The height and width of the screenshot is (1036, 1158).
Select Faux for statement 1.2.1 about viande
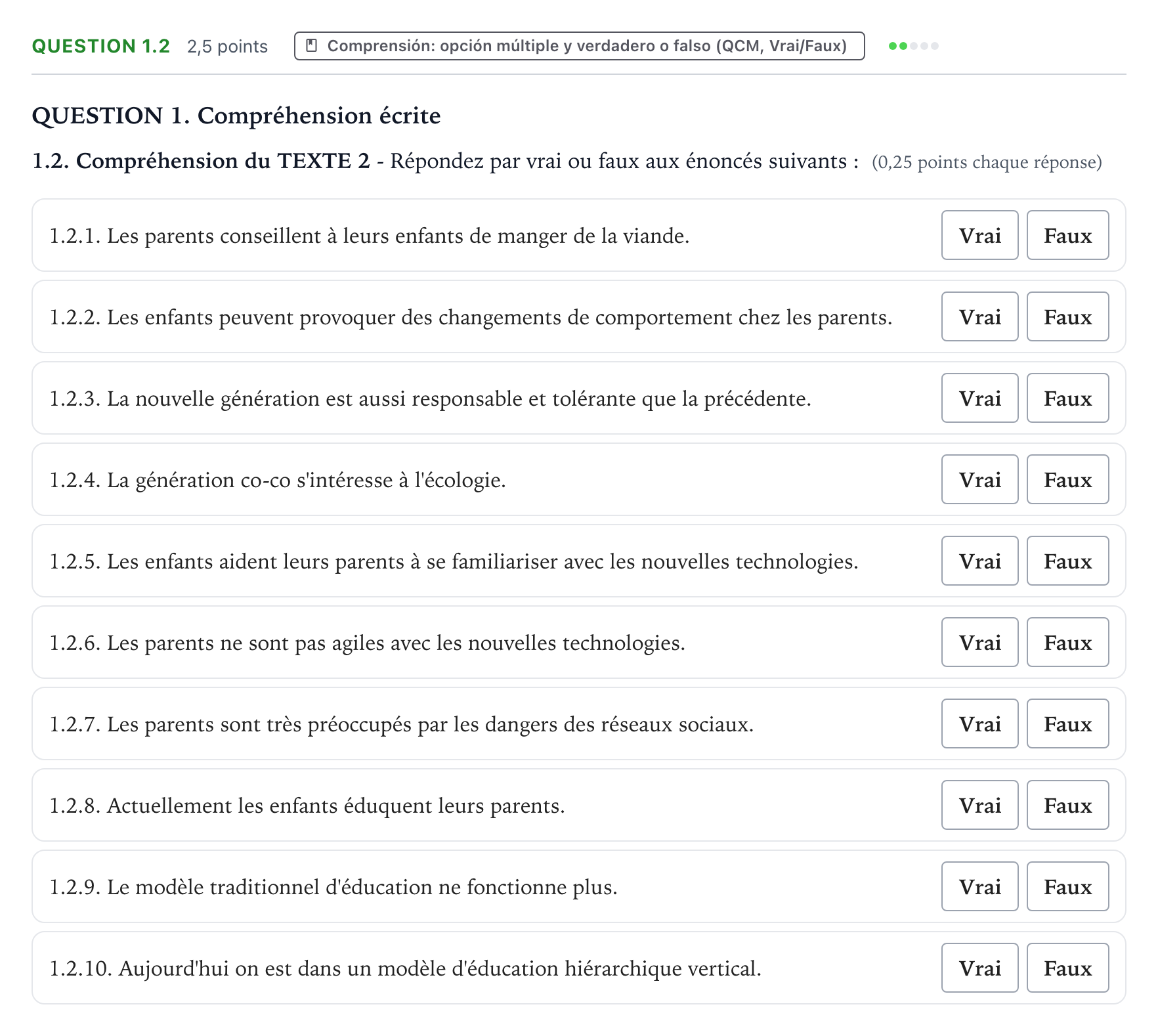1067,235
